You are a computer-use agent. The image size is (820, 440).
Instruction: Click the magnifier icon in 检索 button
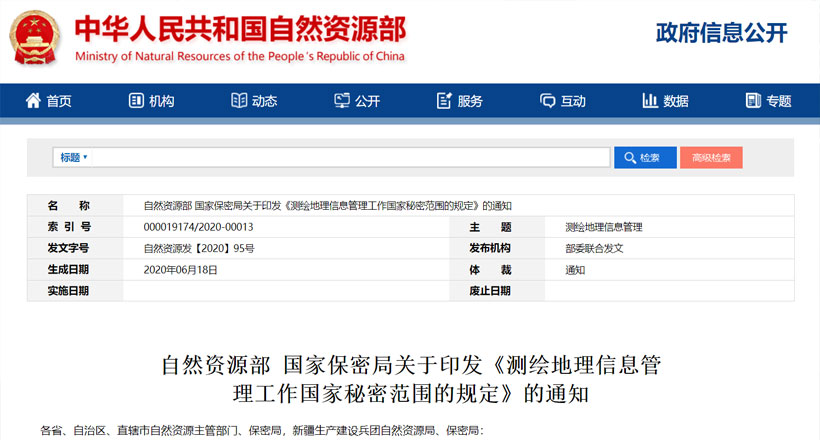click(x=630, y=157)
